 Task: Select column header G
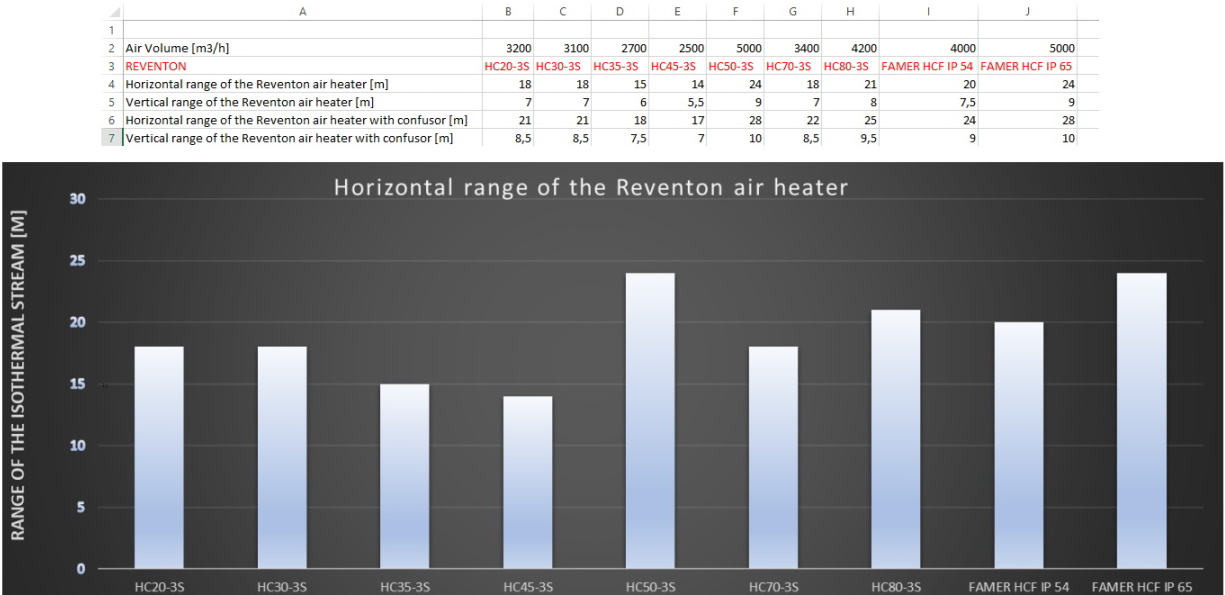click(792, 11)
